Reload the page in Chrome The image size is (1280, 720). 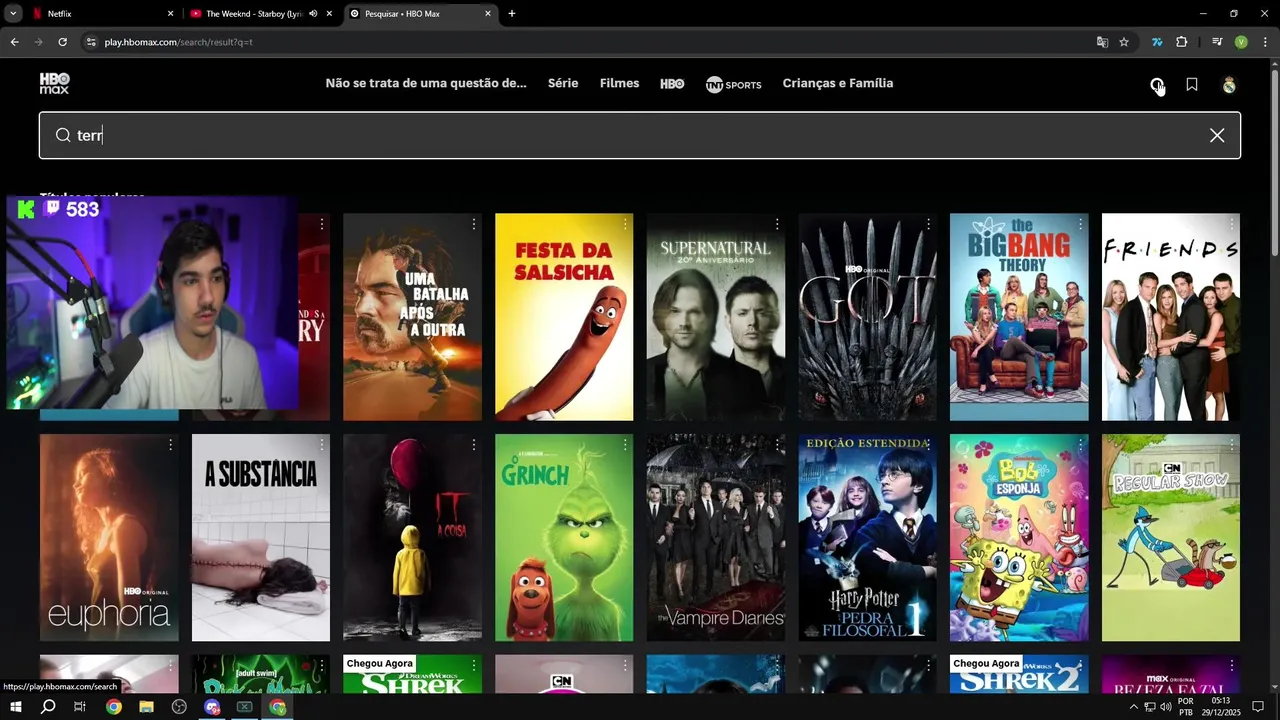pyautogui.click(x=62, y=42)
